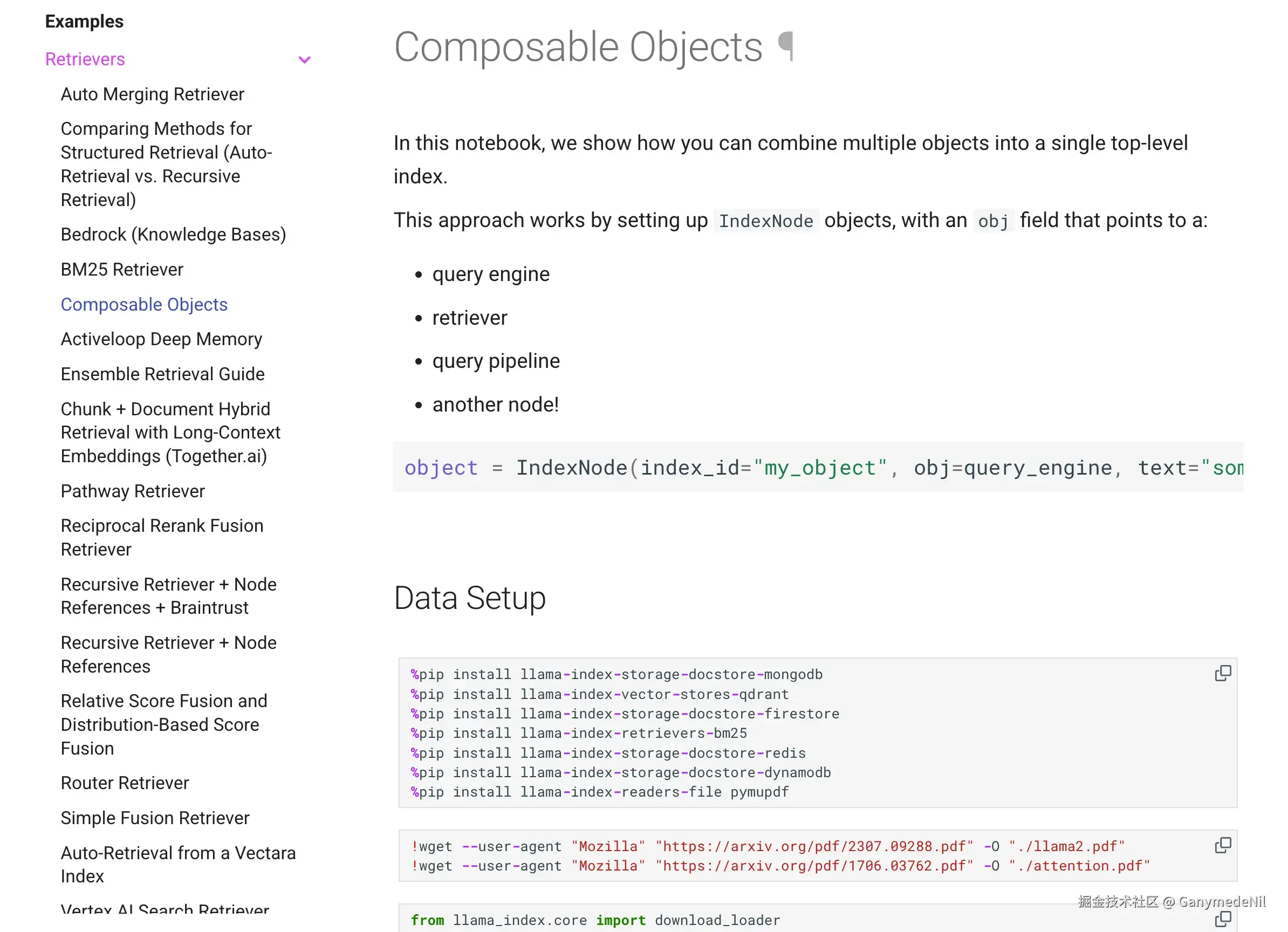Open the Retrievers section link
Image resolution: width=1288 pixels, height=932 pixels.
pyautogui.click(x=85, y=59)
